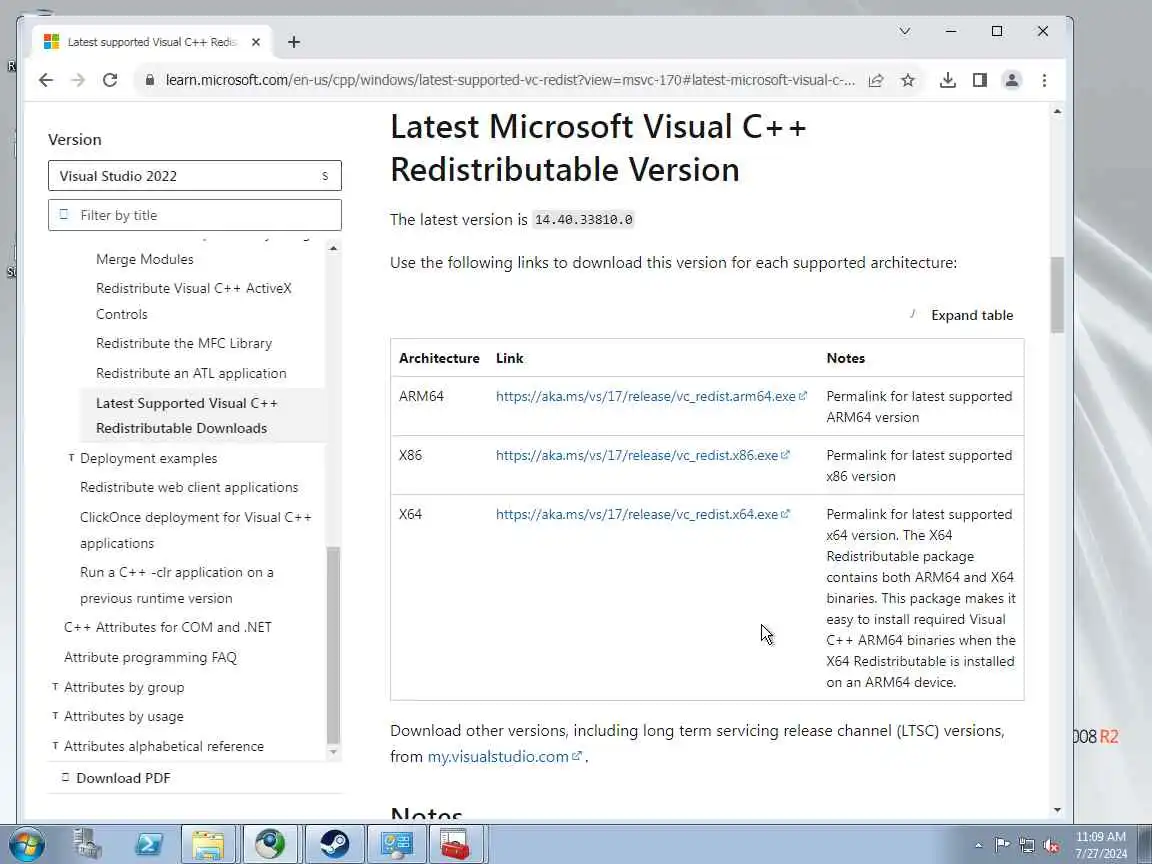Viewport: 1152px width, 864px height.
Task: Open Steam from the taskbar
Action: [334, 843]
